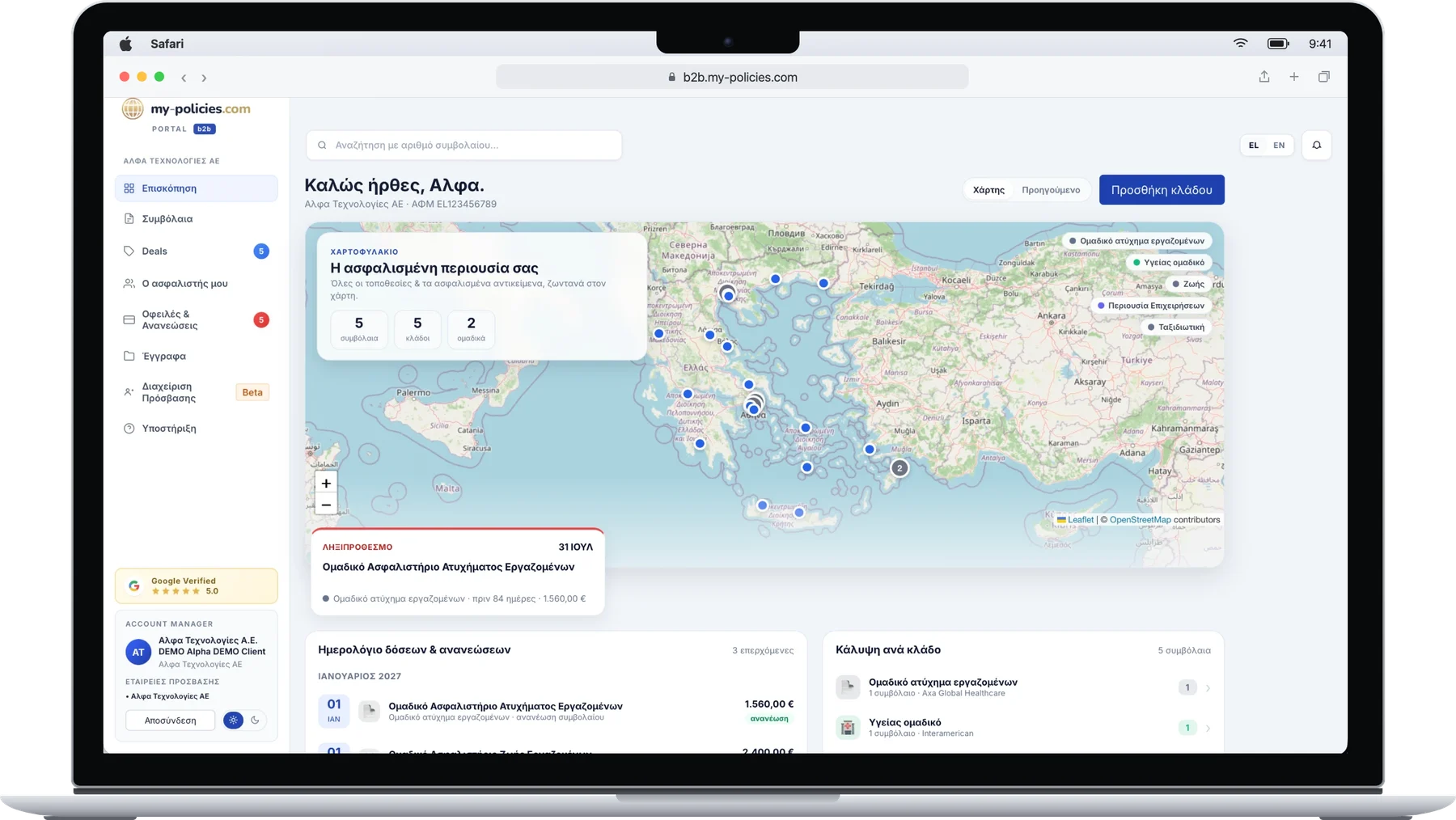Viewport: 1456px width, 820px height.
Task: Click the Beta tag
Action: click(x=252, y=392)
